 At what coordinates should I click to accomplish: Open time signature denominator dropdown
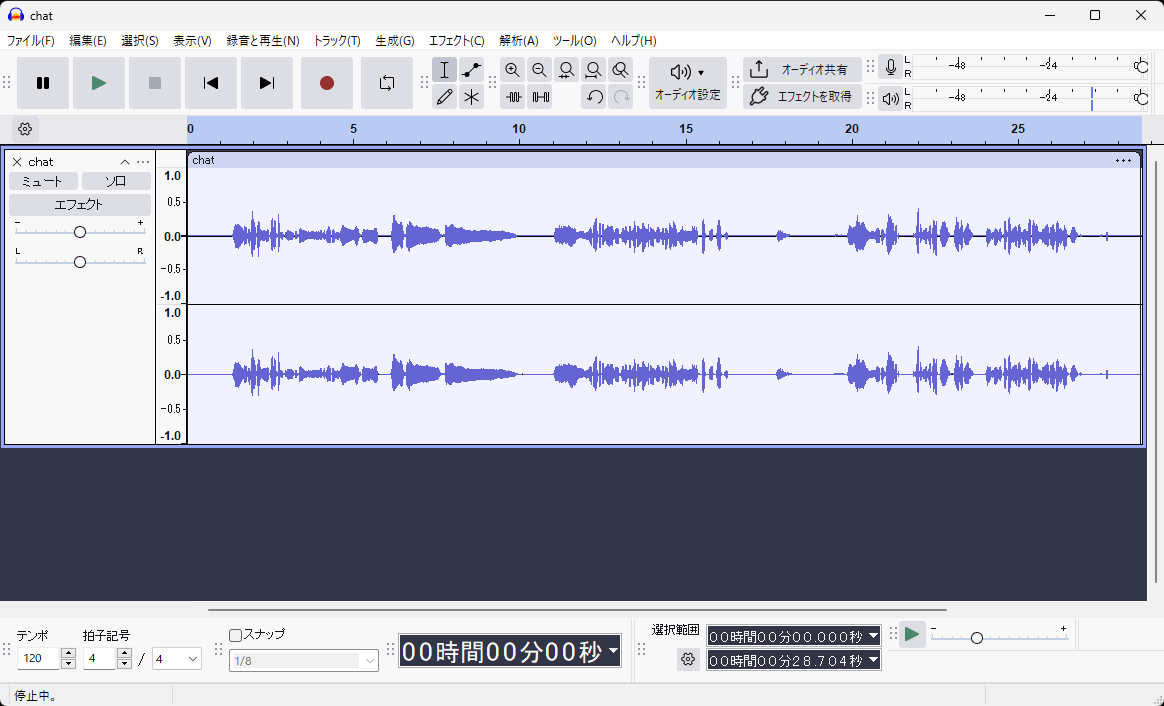(x=177, y=658)
